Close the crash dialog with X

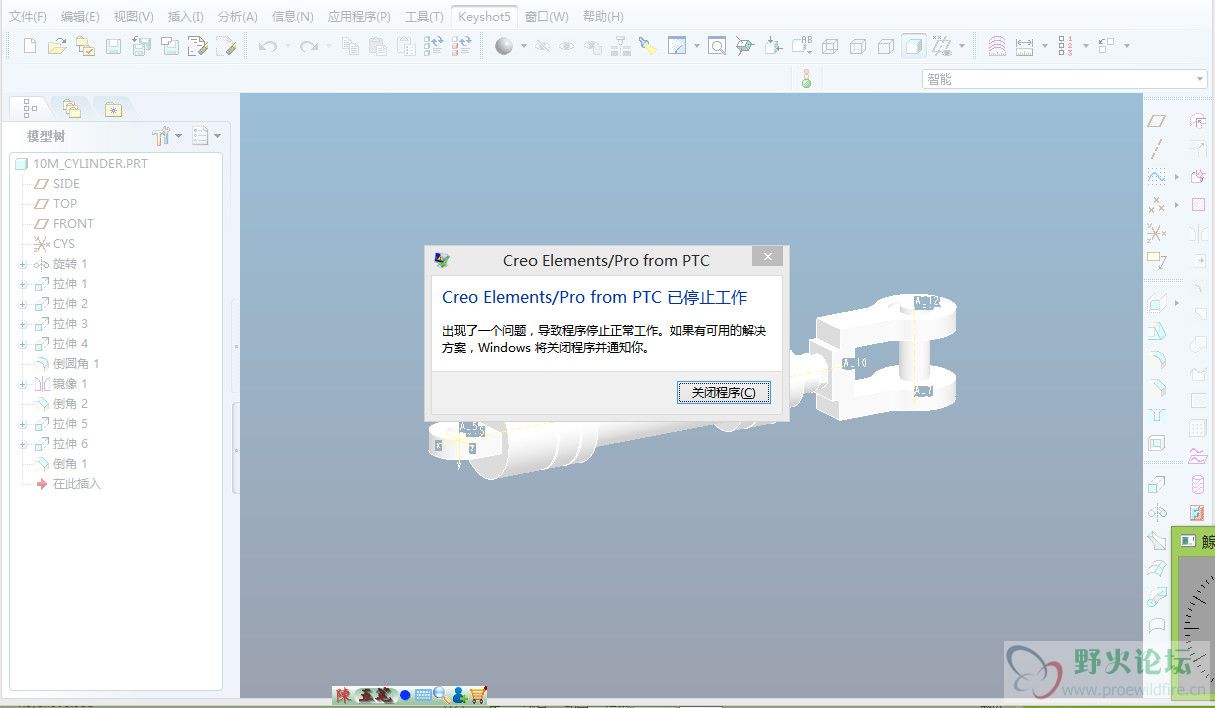coord(767,257)
